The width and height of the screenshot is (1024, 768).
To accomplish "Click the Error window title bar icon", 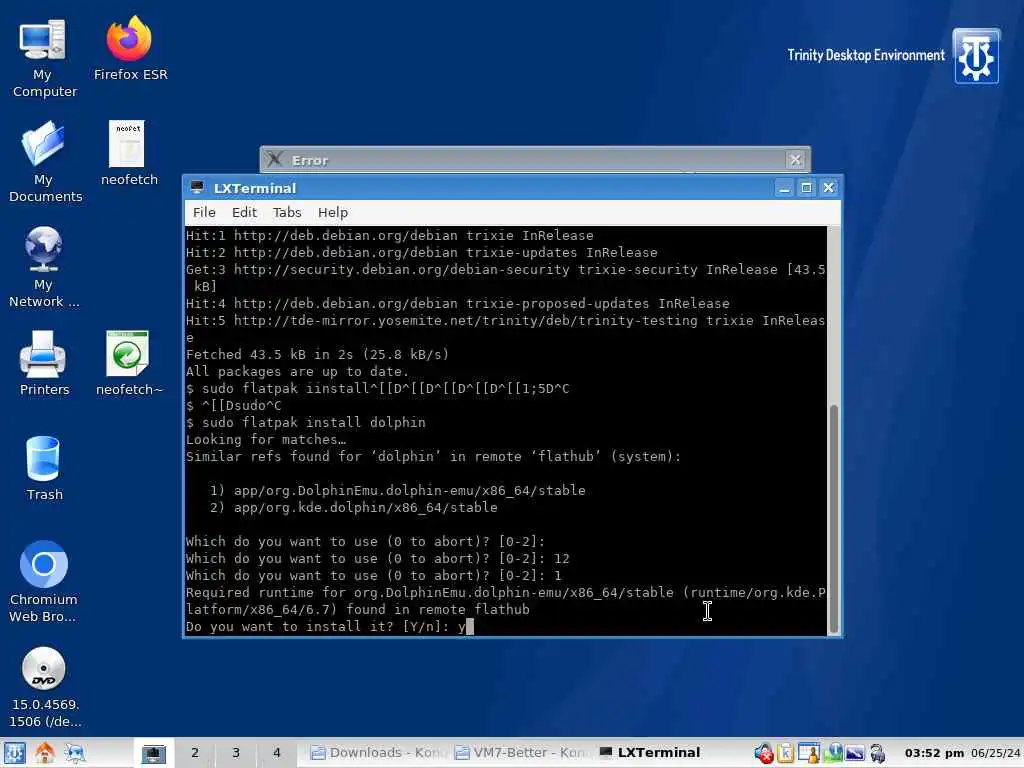I will (275, 159).
